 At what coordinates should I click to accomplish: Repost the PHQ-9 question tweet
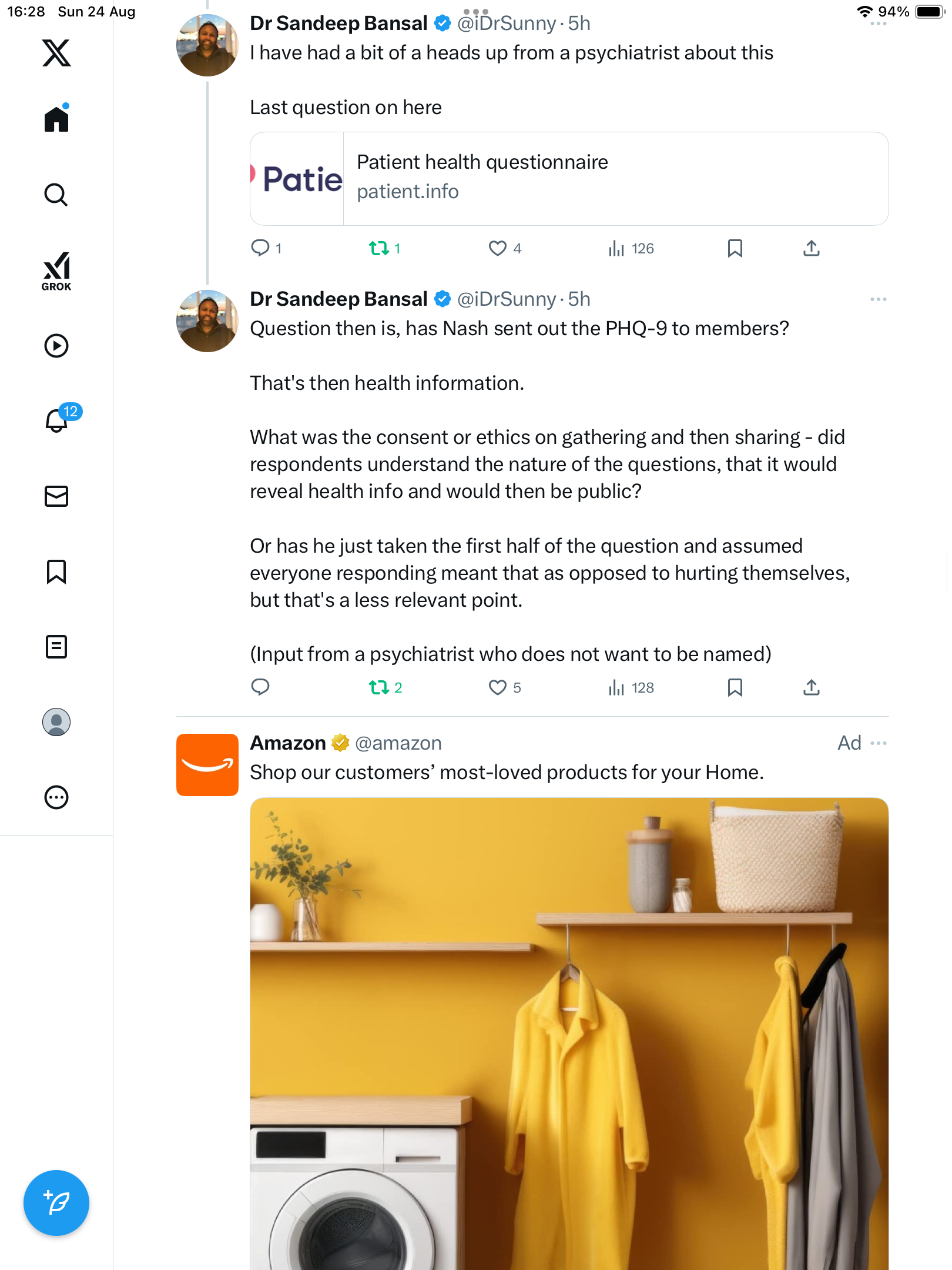[x=378, y=687]
